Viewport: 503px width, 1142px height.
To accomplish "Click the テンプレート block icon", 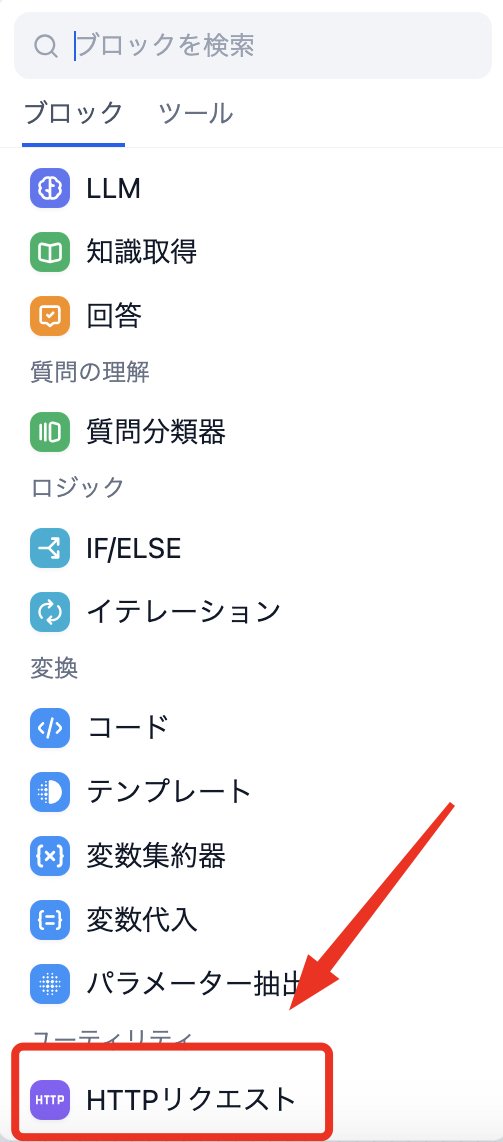I will tap(50, 791).
